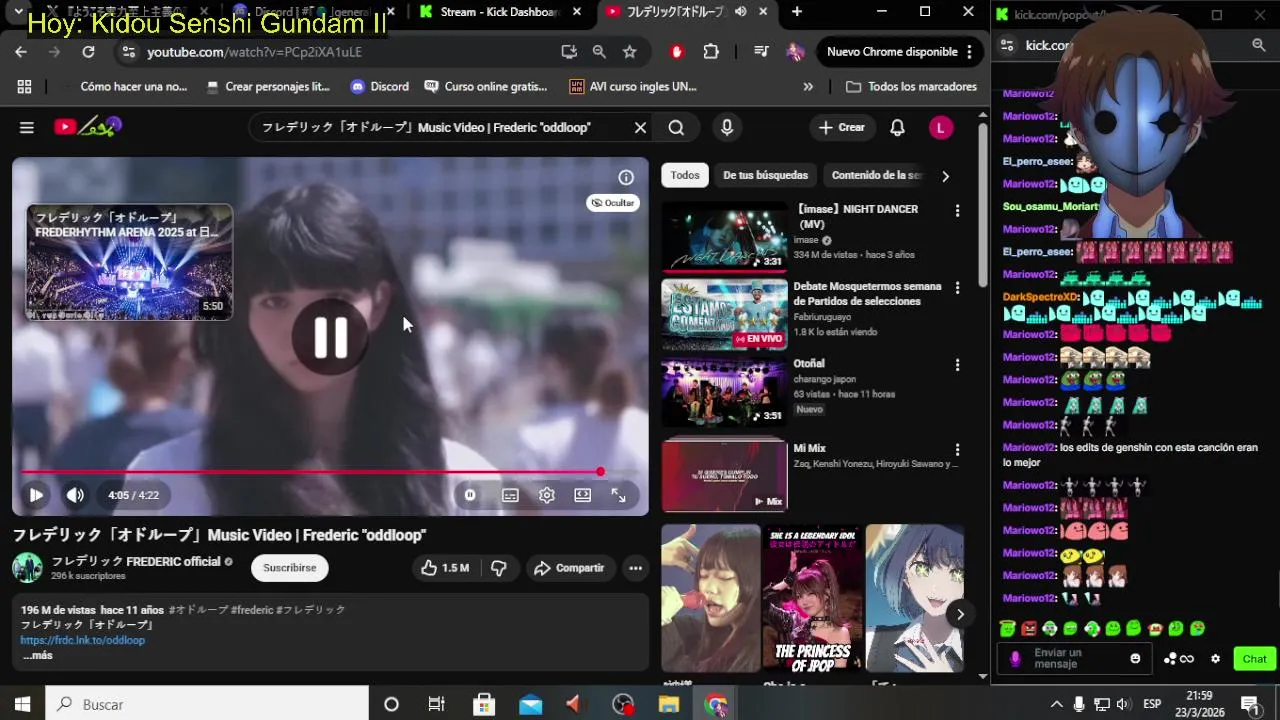Screen dimensions: 1280x720
Task: Mute the video volume
Action: click(75, 495)
